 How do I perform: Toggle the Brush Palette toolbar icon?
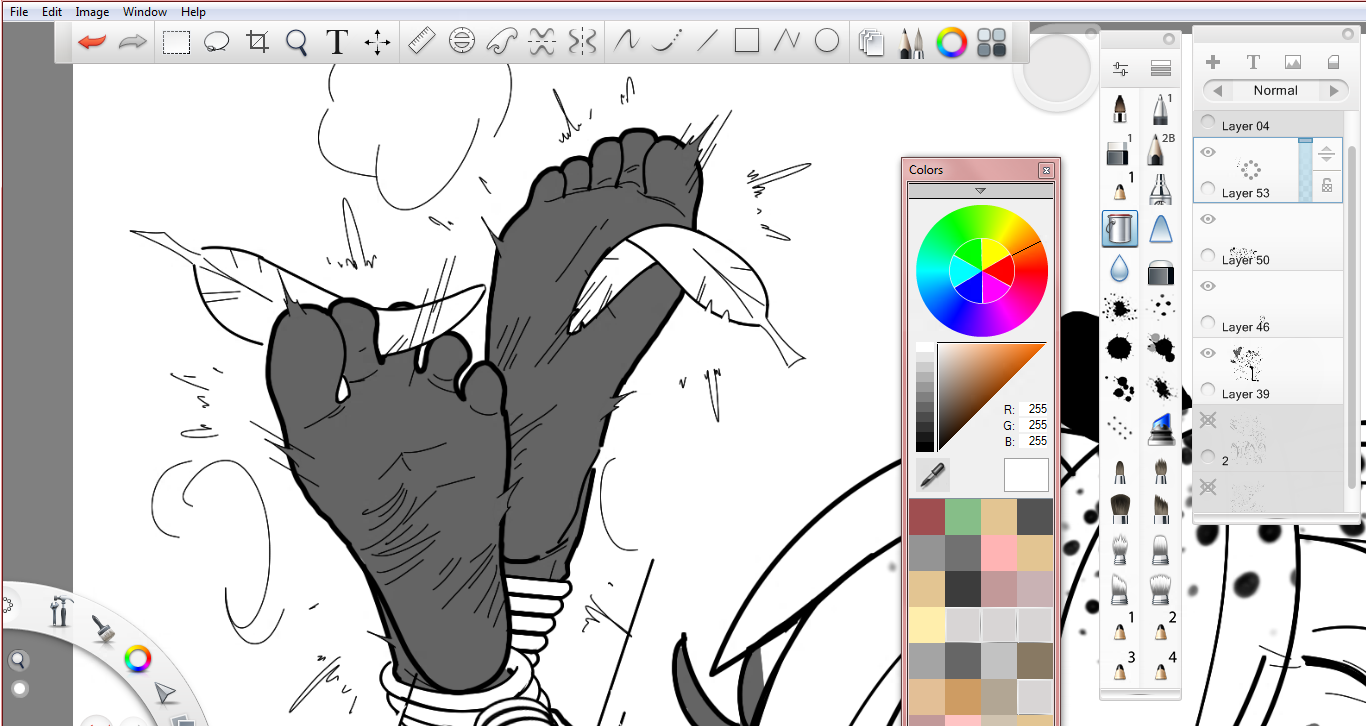pos(911,42)
